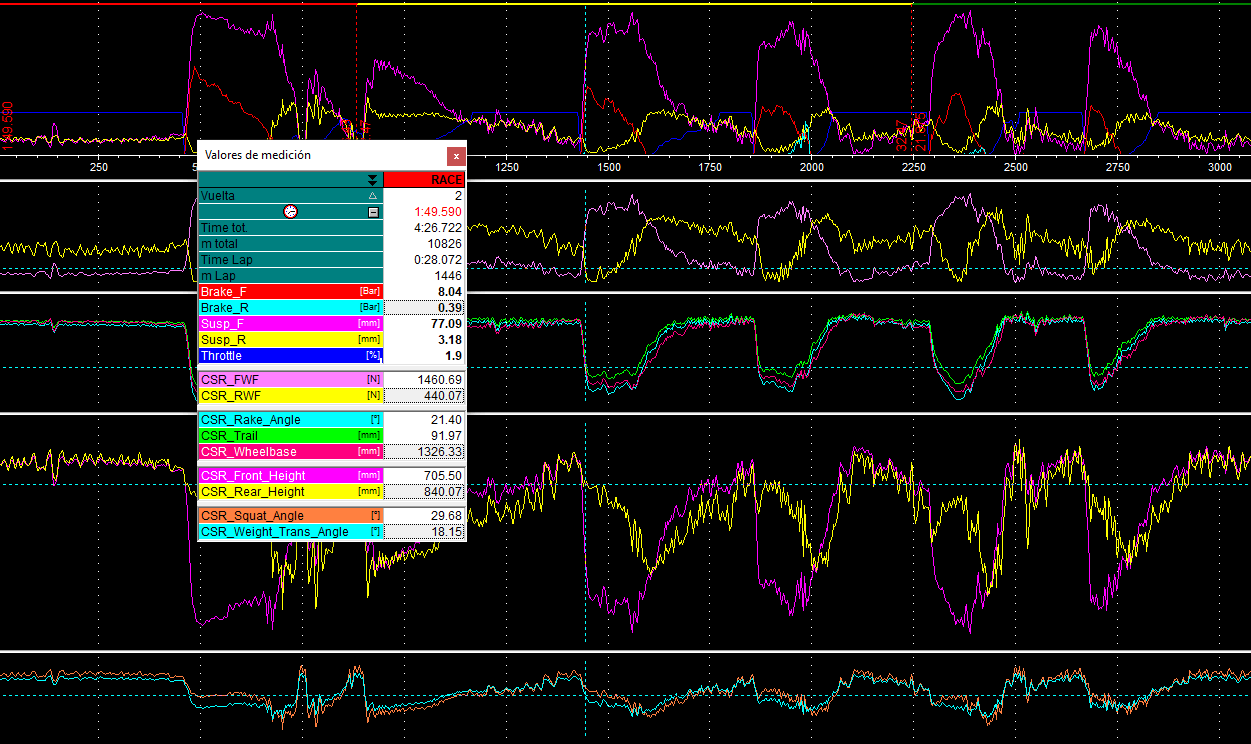This screenshot has height=744, width=1251.
Task: Close the Valores de medición window
Action: 456,156
